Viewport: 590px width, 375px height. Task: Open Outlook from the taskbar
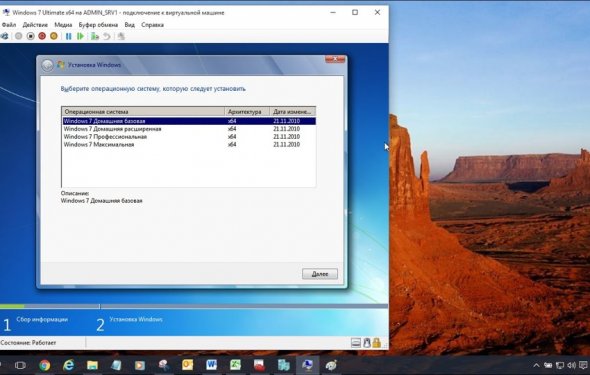(187, 365)
